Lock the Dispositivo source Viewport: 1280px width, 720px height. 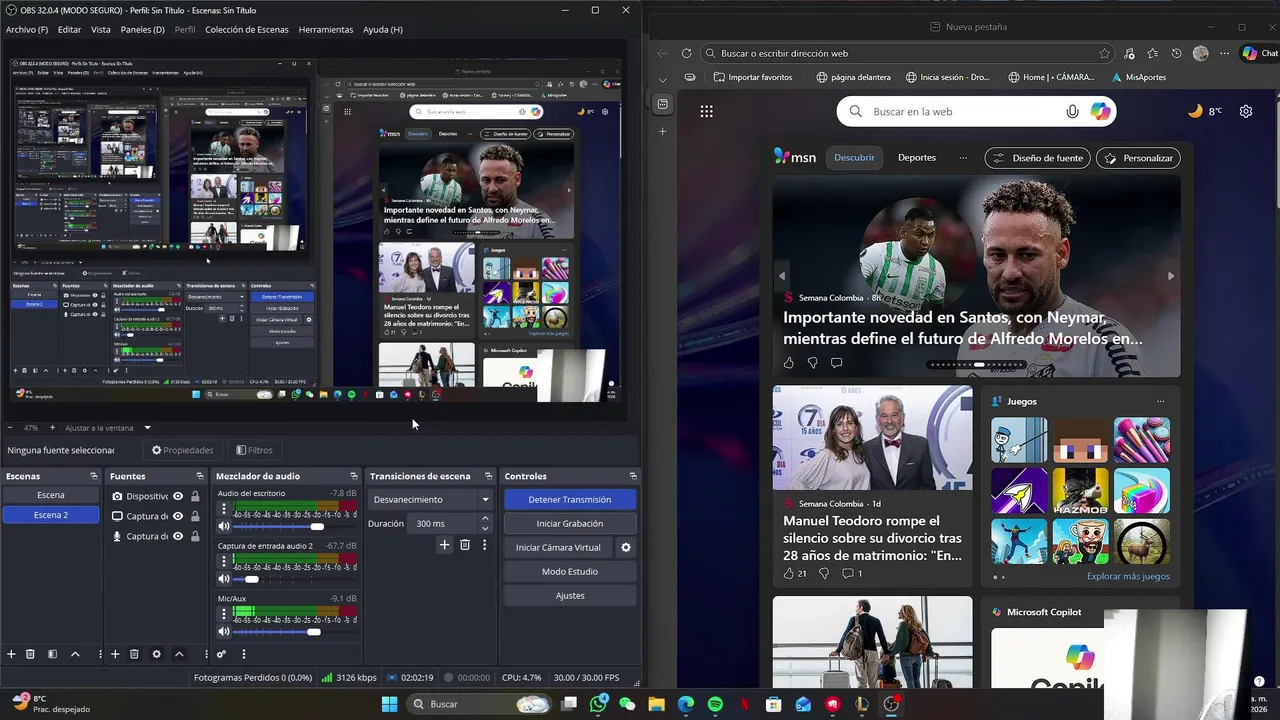[195, 496]
